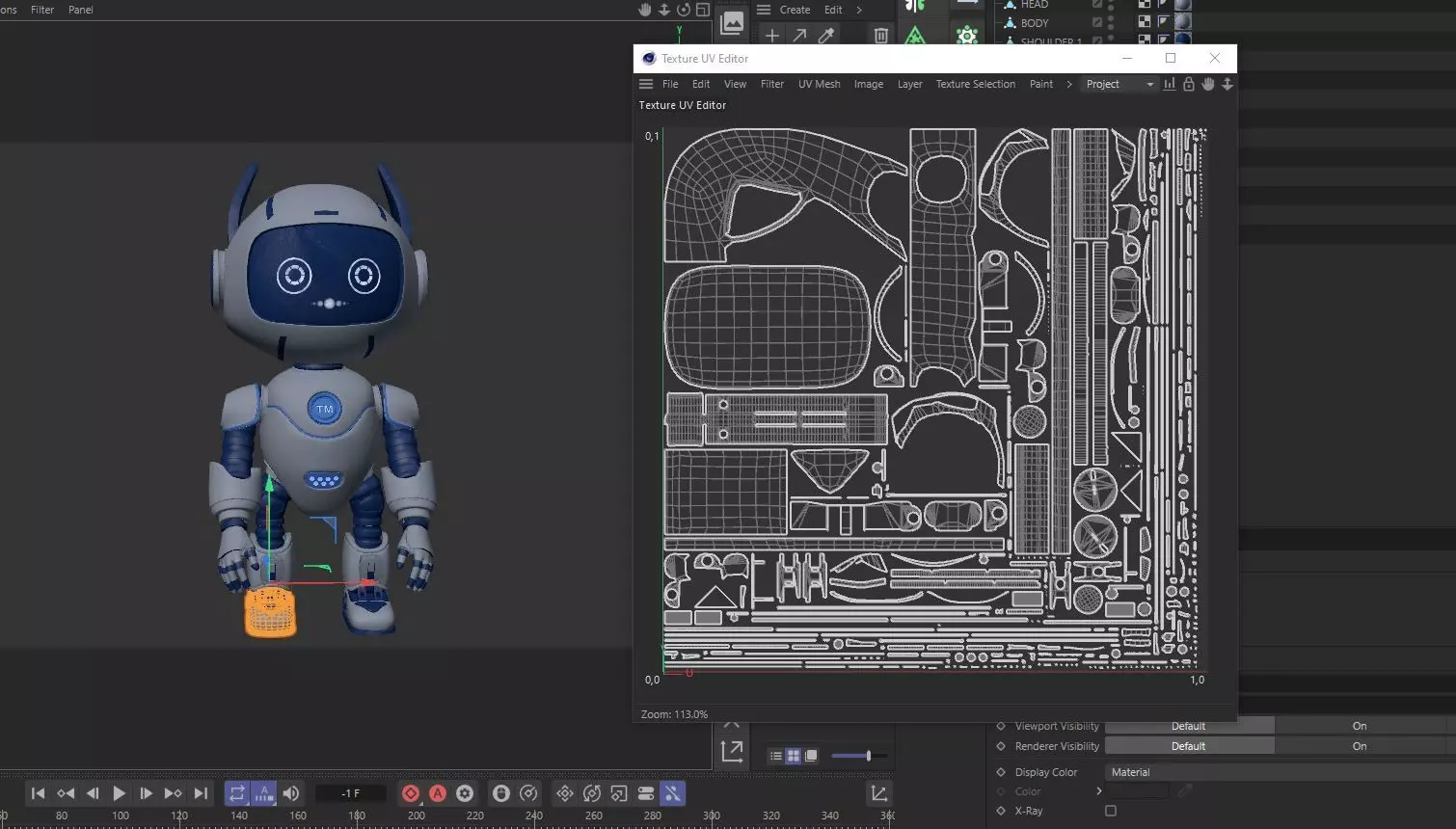Screen dimensions: 1456x829
Task: Toggle parameter keyframe icon
Action: pos(646,793)
